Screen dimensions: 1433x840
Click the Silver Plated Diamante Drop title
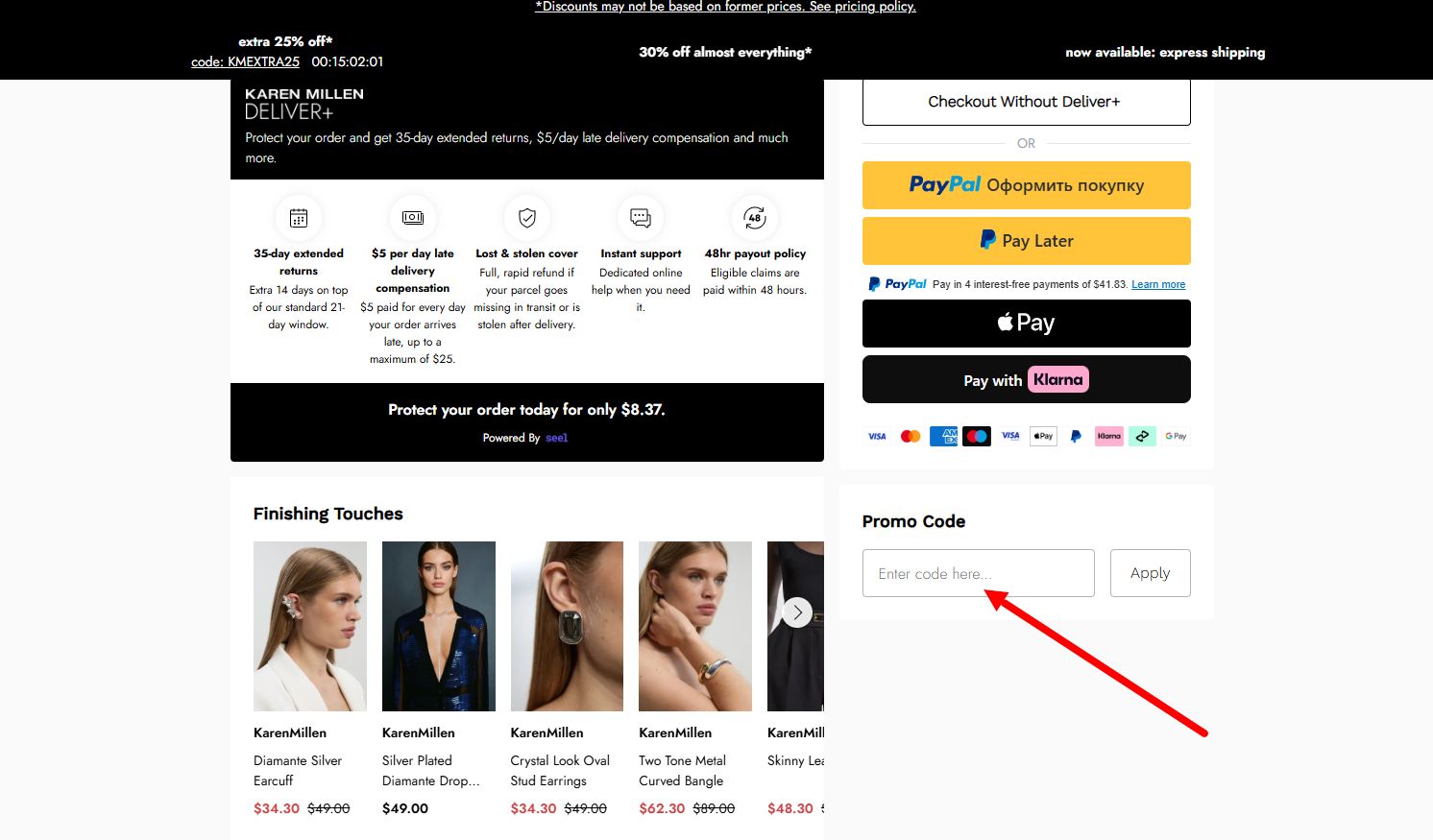[430, 770]
